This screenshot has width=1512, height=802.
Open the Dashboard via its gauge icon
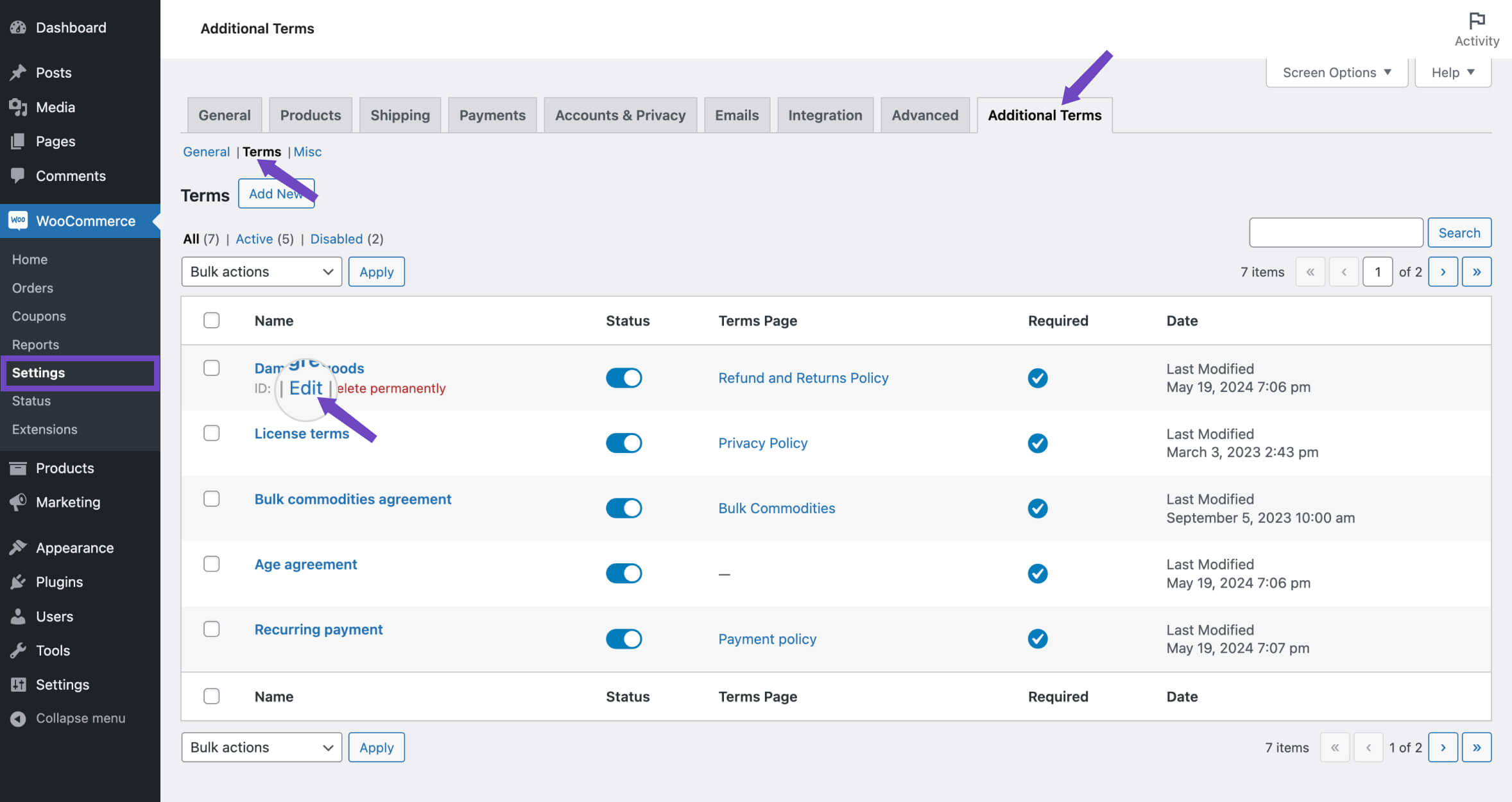coord(18,28)
